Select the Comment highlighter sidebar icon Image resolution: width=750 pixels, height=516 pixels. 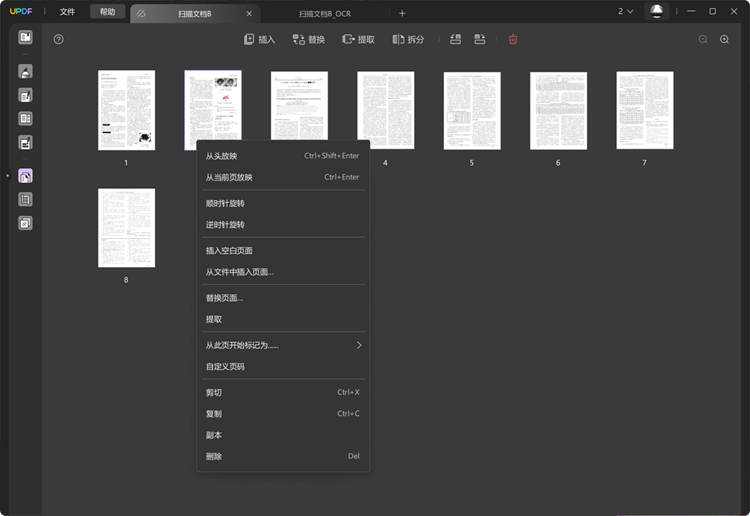[x=25, y=72]
